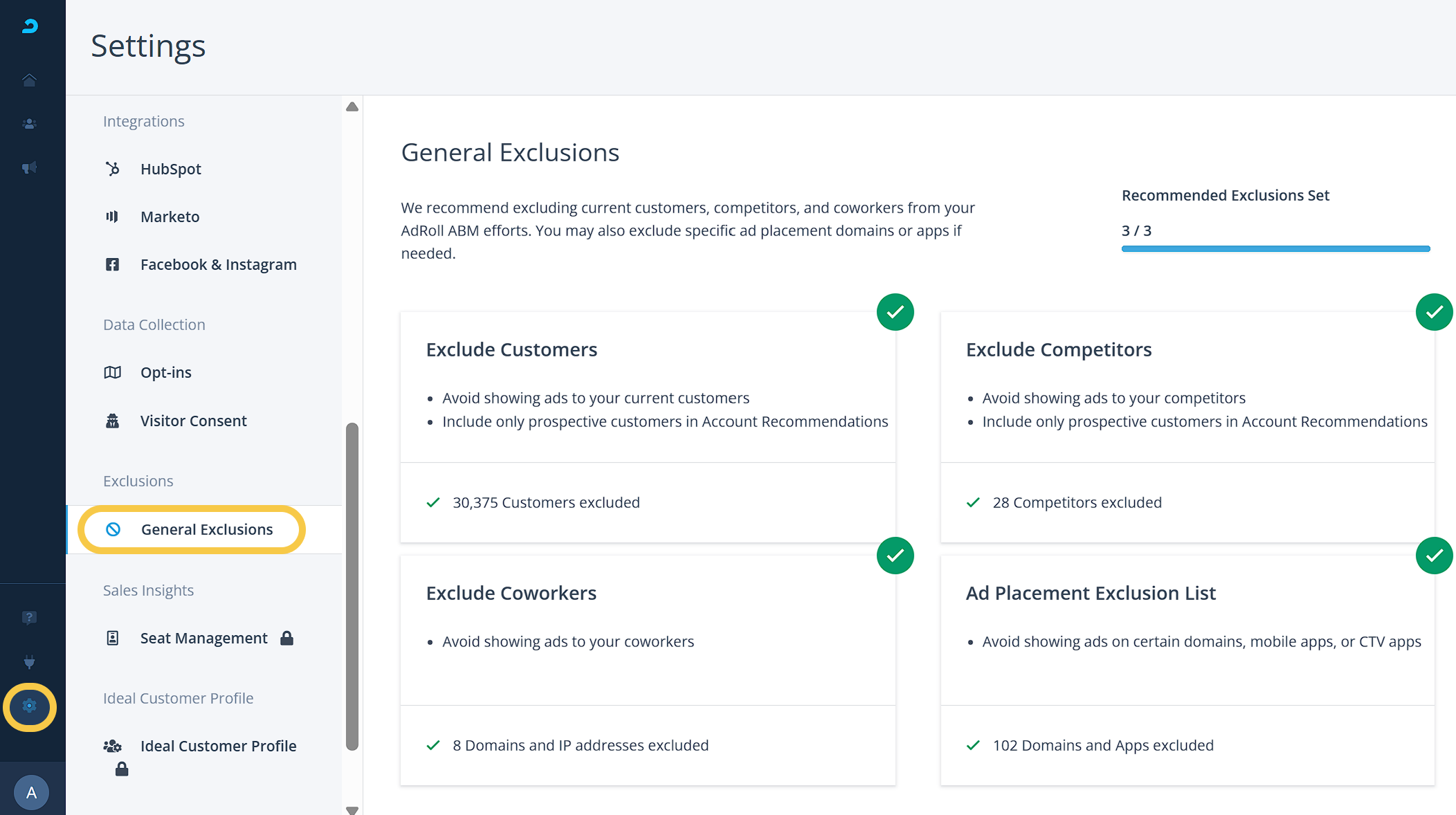This screenshot has width=1456, height=815.
Task: Click the Exclude Customers green checkmark badge
Action: pos(895,312)
